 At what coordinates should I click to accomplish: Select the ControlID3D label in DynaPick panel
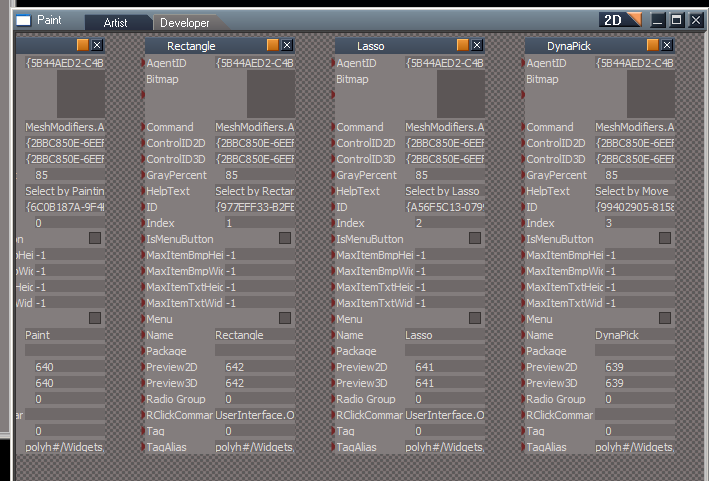tap(555, 159)
